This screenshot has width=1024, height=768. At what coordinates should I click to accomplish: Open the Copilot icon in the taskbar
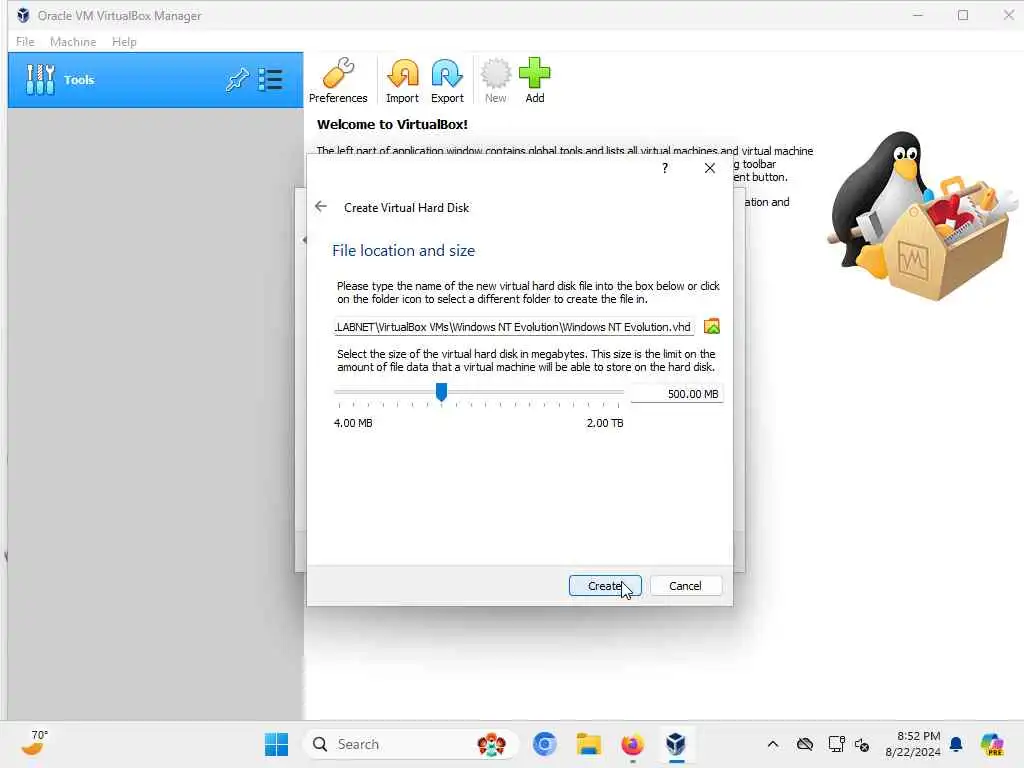[x=992, y=744]
